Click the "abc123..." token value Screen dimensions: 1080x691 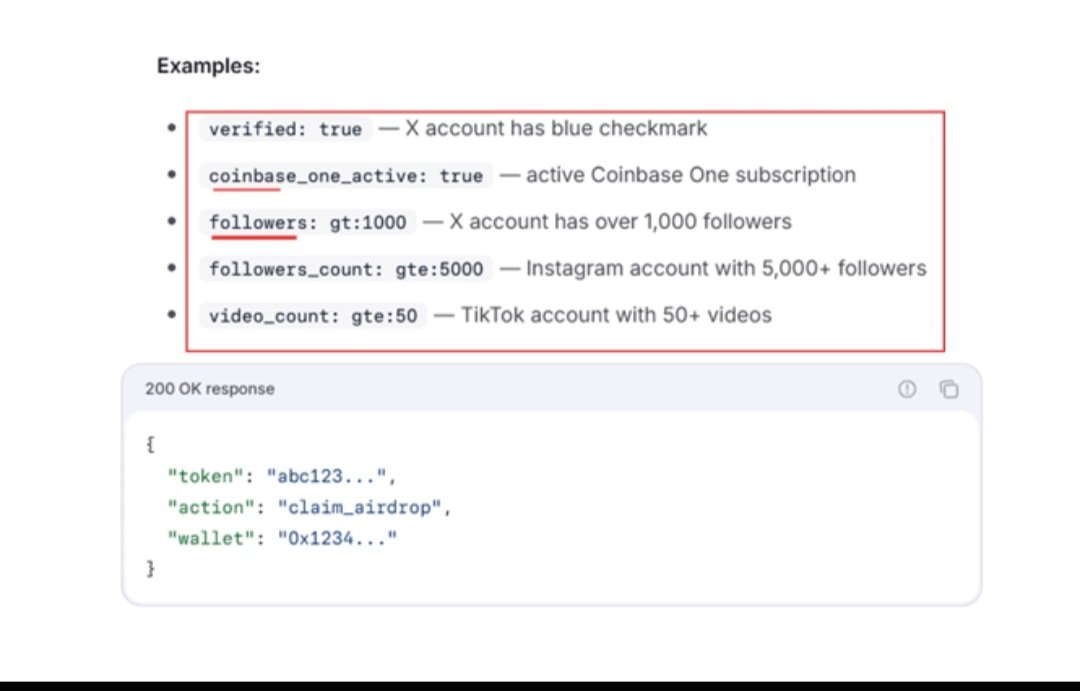(x=326, y=476)
